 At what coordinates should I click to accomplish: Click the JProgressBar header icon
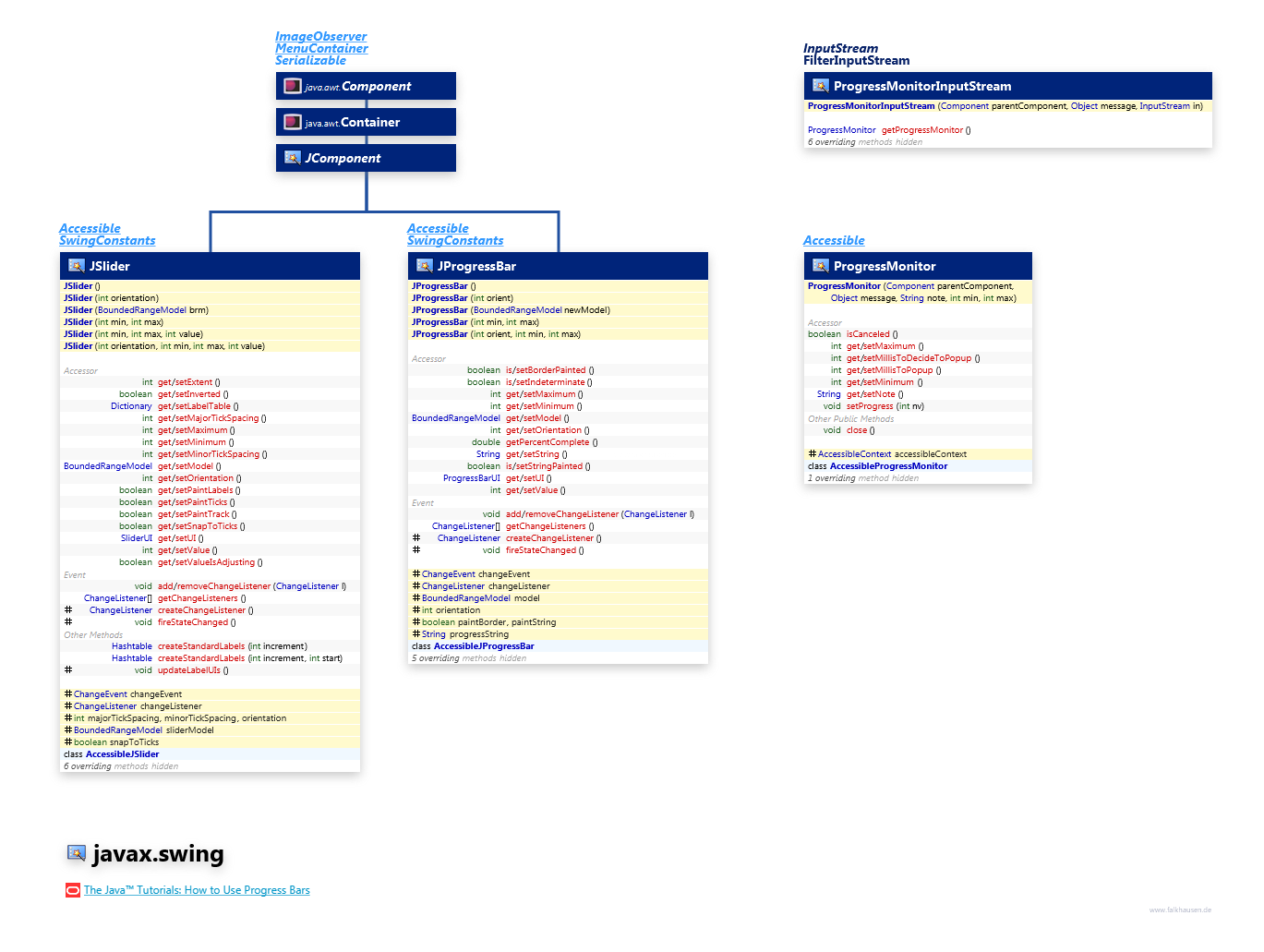425,266
